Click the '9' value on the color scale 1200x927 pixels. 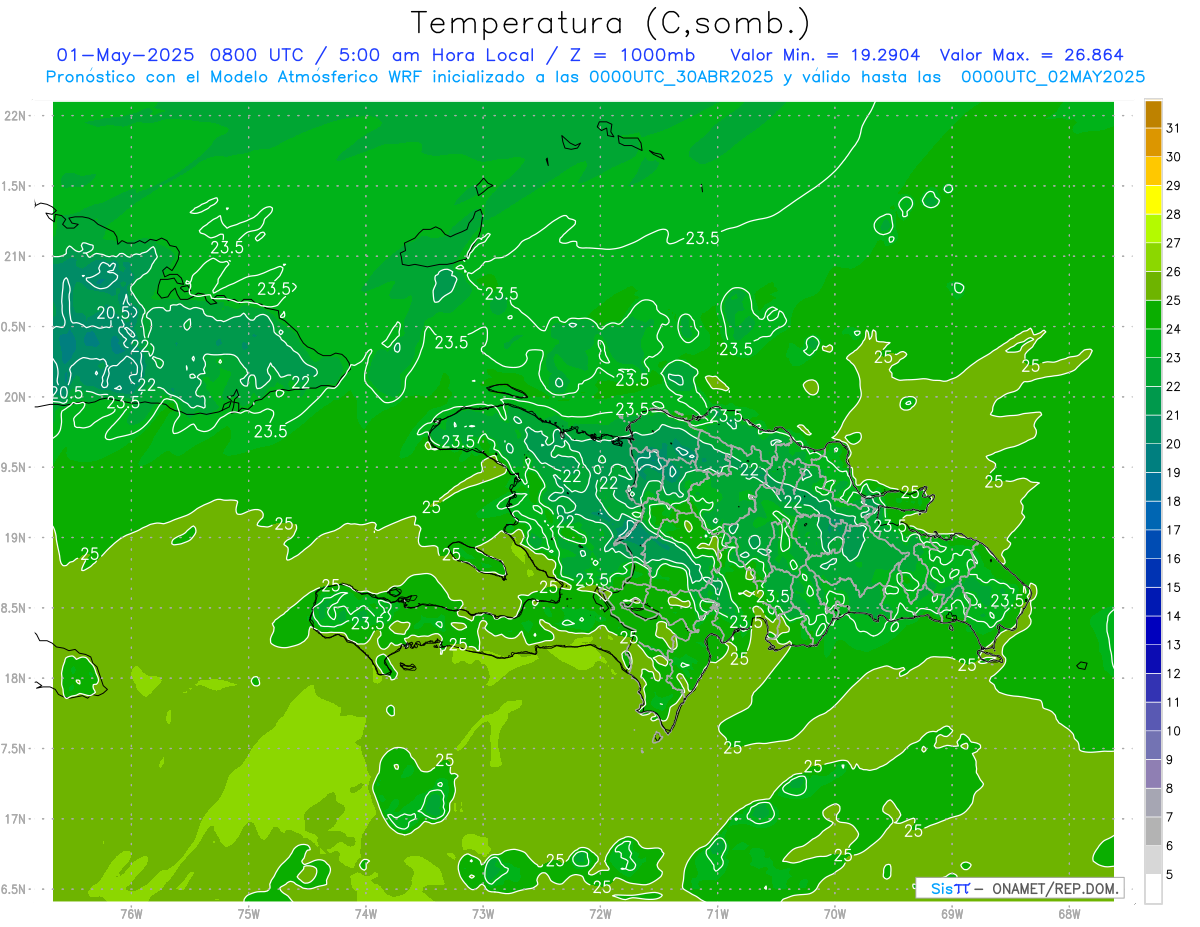click(1170, 759)
